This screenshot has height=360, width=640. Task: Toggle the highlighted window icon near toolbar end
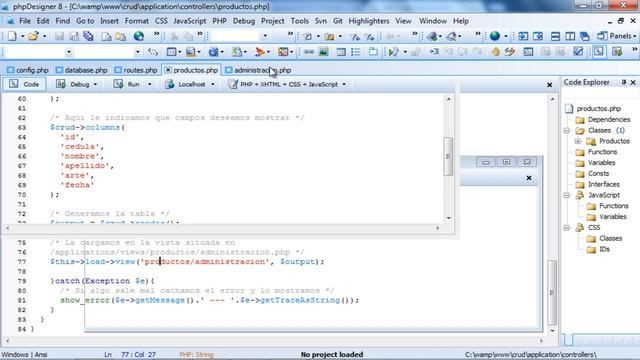pyautogui.click(x=598, y=52)
